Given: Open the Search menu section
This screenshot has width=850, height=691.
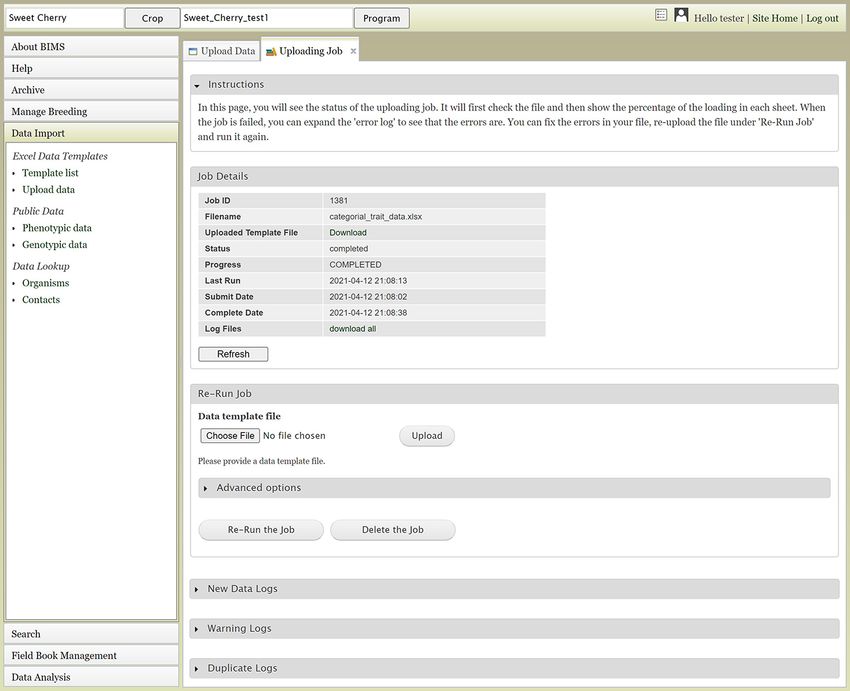Looking at the screenshot, I should click(x=91, y=634).
